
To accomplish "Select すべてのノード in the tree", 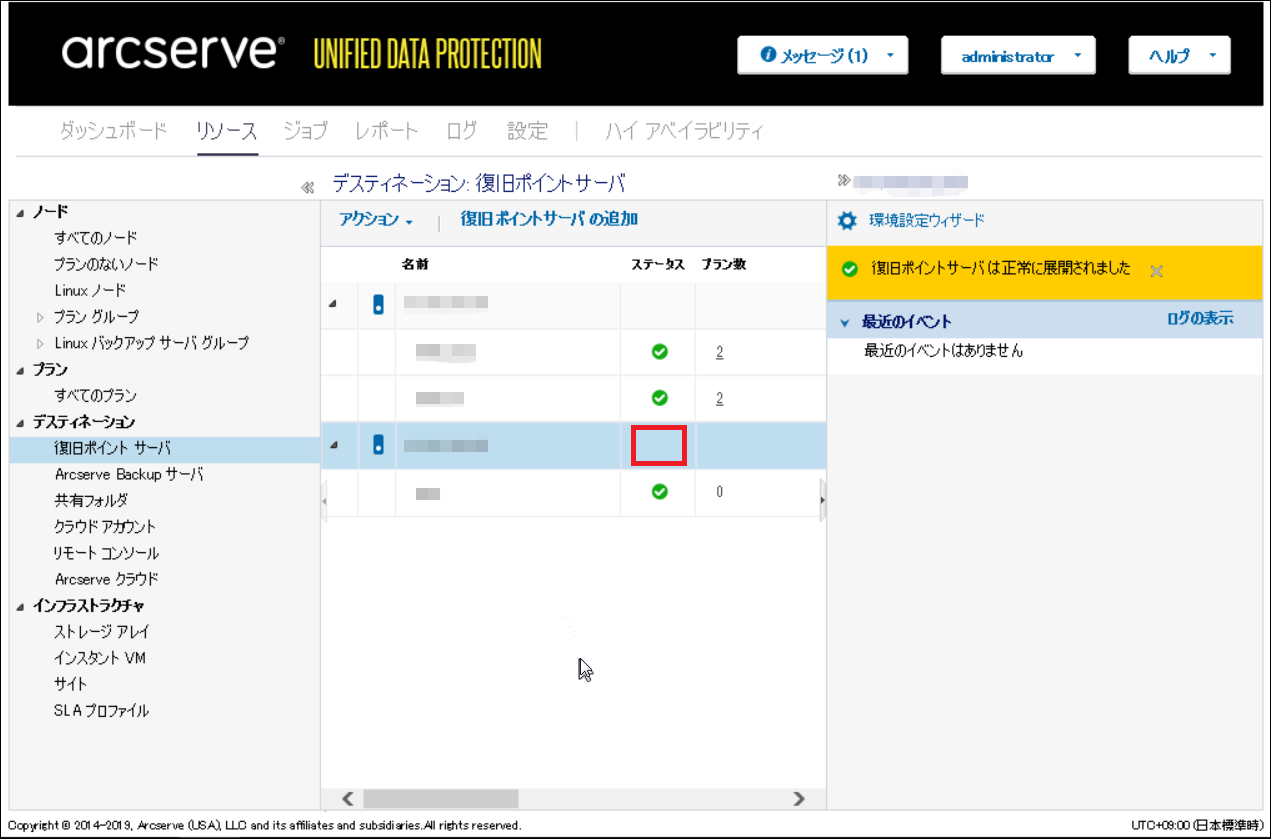I will click(x=96, y=238).
